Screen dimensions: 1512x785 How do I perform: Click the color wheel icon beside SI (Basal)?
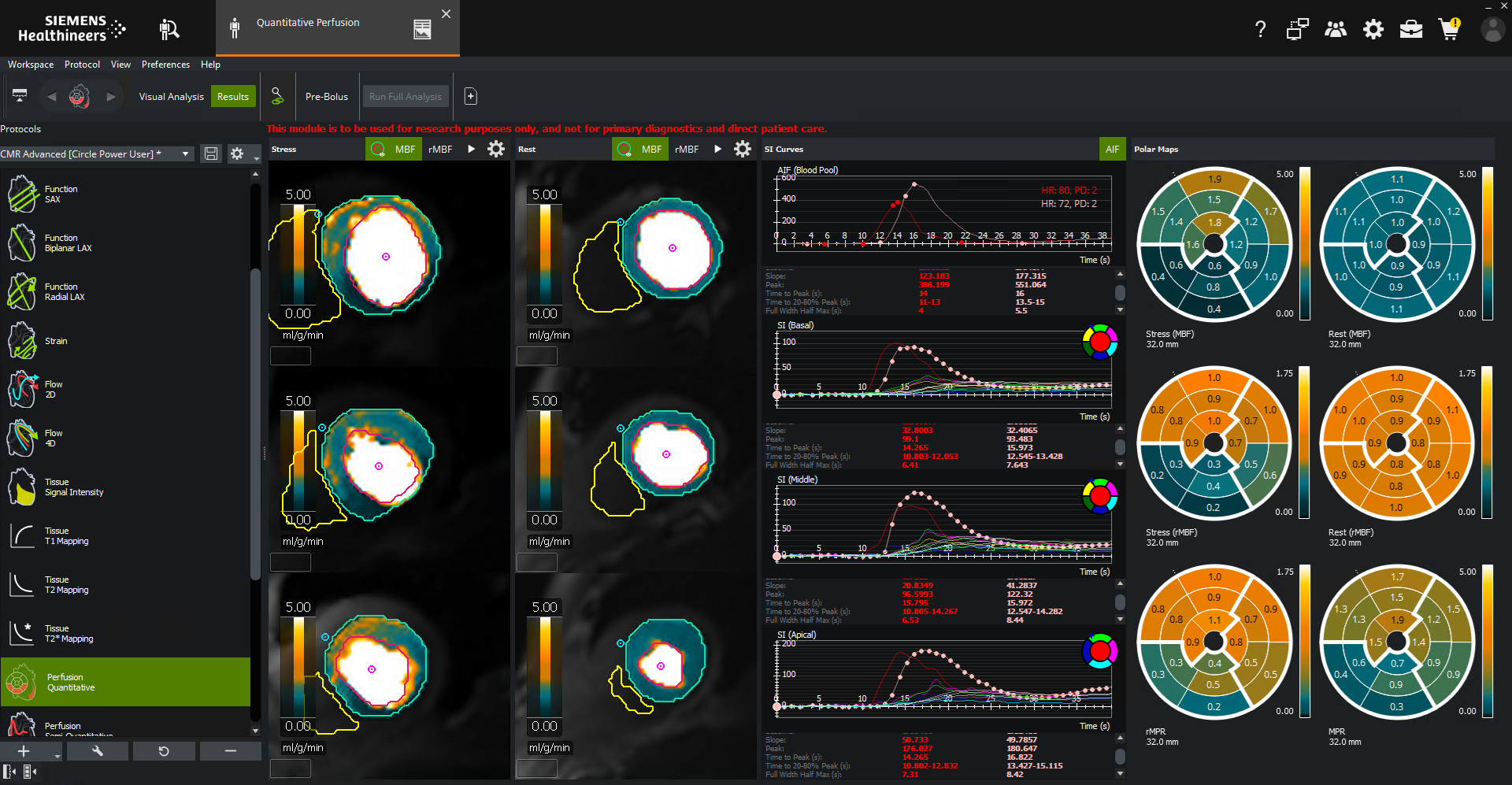(x=1099, y=342)
